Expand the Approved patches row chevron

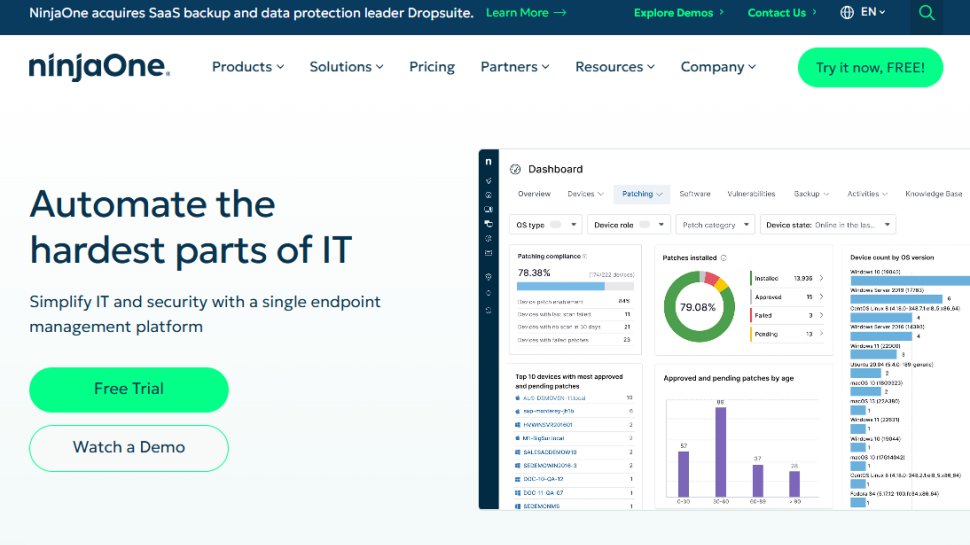(822, 297)
